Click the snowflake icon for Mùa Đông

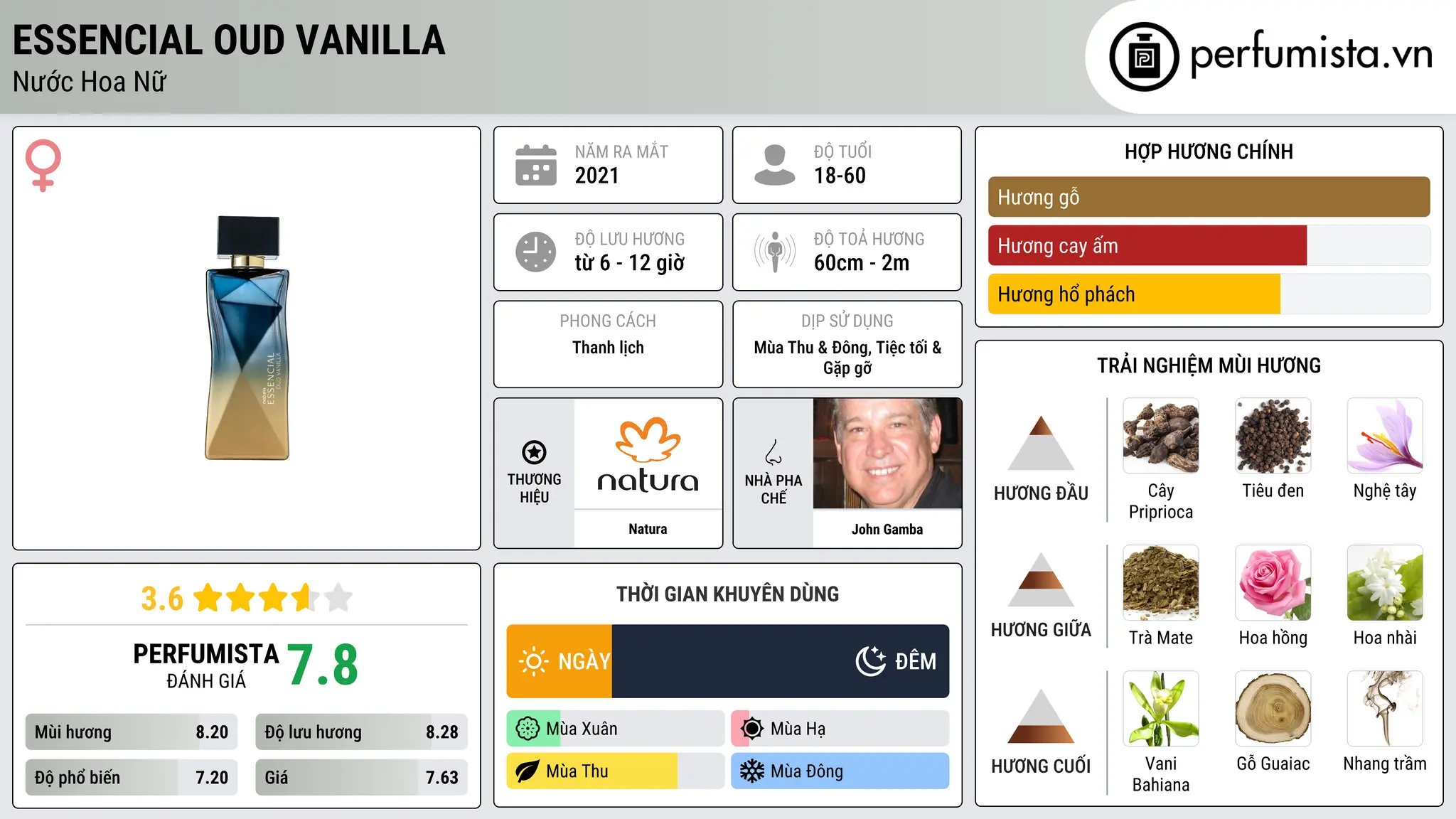752,771
